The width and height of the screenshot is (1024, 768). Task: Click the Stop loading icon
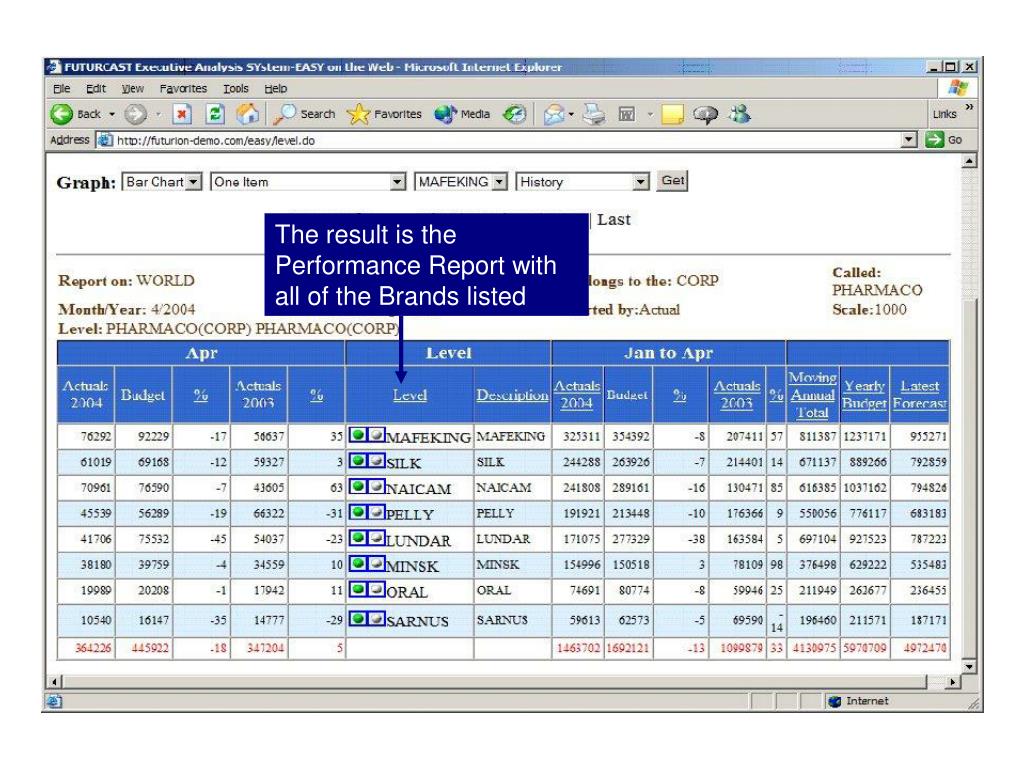click(182, 114)
